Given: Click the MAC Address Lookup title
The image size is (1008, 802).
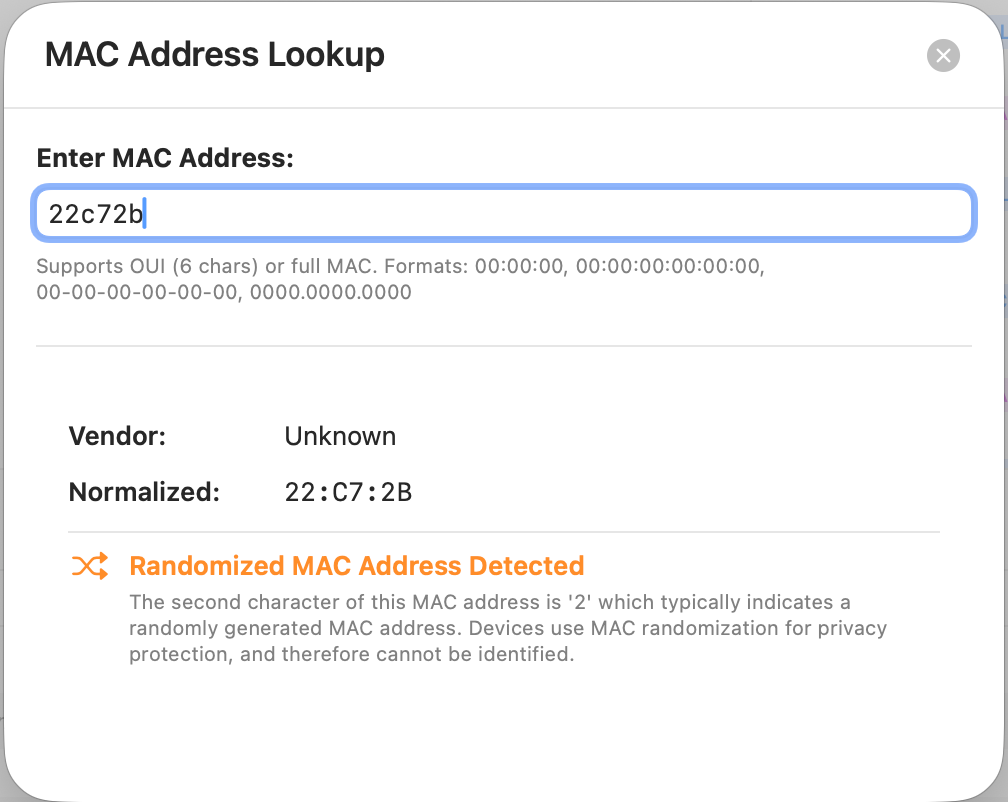Looking at the screenshot, I should coord(215,54).
